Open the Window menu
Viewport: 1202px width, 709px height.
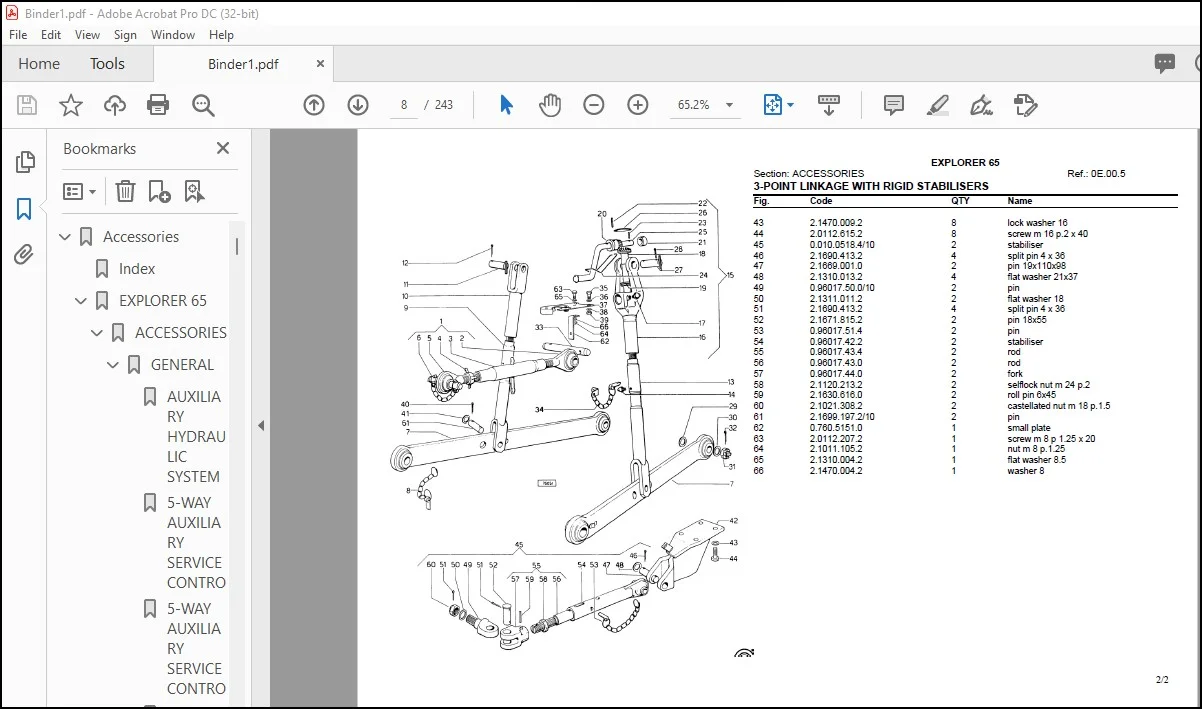tap(173, 34)
